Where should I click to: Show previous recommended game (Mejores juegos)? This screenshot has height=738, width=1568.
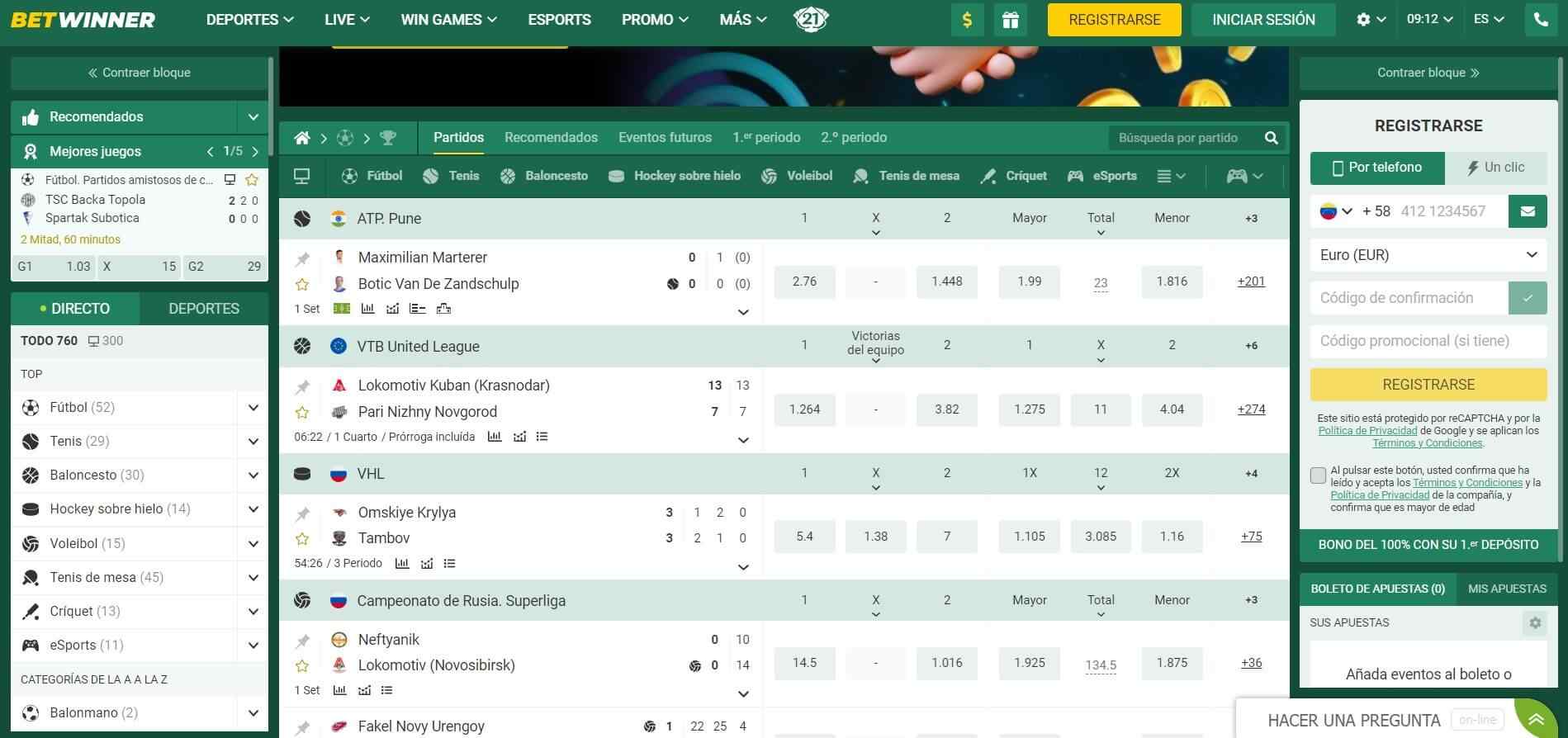211,152
